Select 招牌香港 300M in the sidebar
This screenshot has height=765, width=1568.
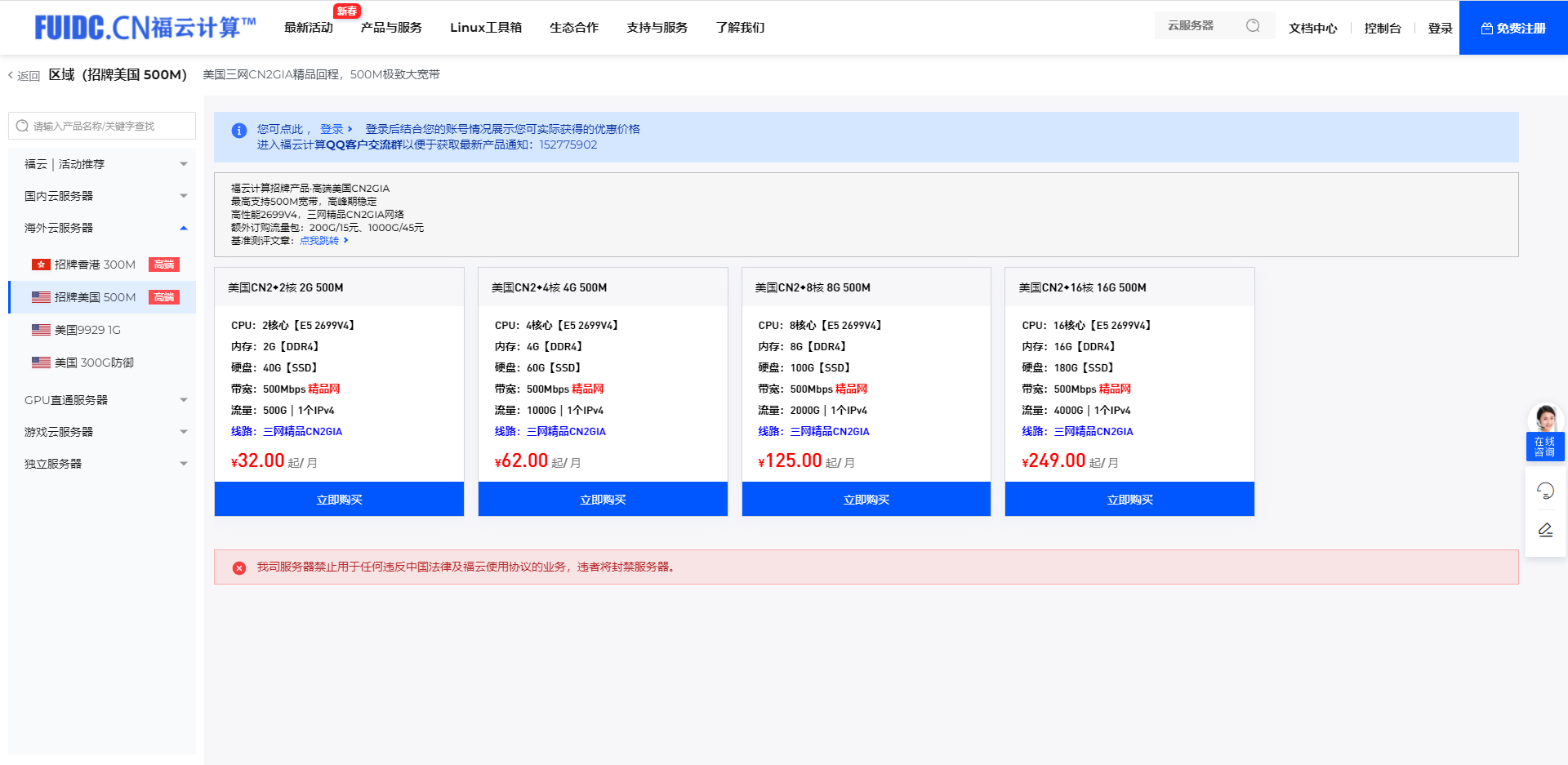pyautogui.click(x=102, y=265)
